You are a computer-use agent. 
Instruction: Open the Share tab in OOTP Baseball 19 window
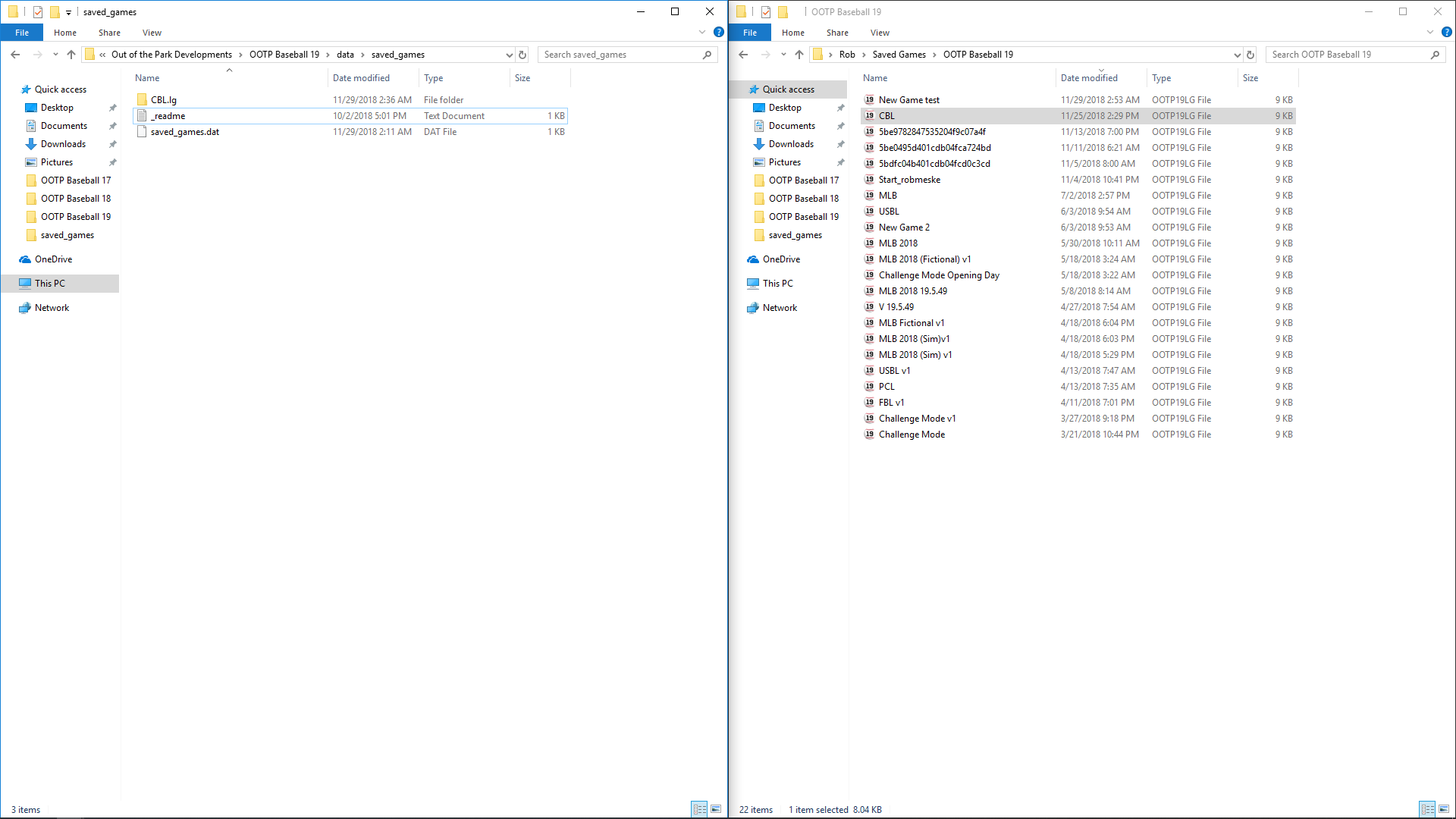coord(837,33)
